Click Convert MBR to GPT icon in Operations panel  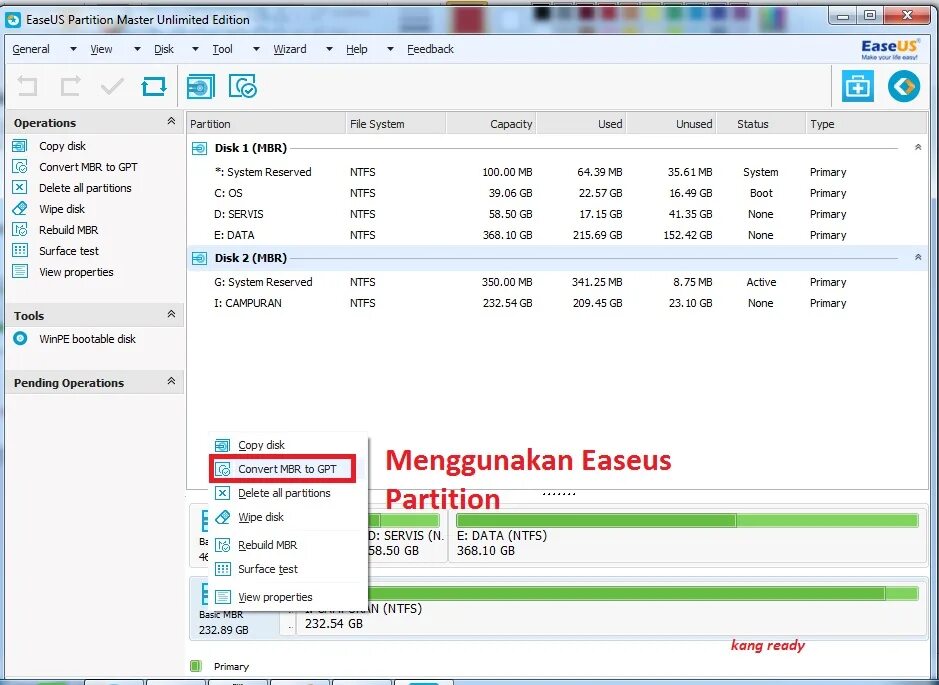point(20,166)
